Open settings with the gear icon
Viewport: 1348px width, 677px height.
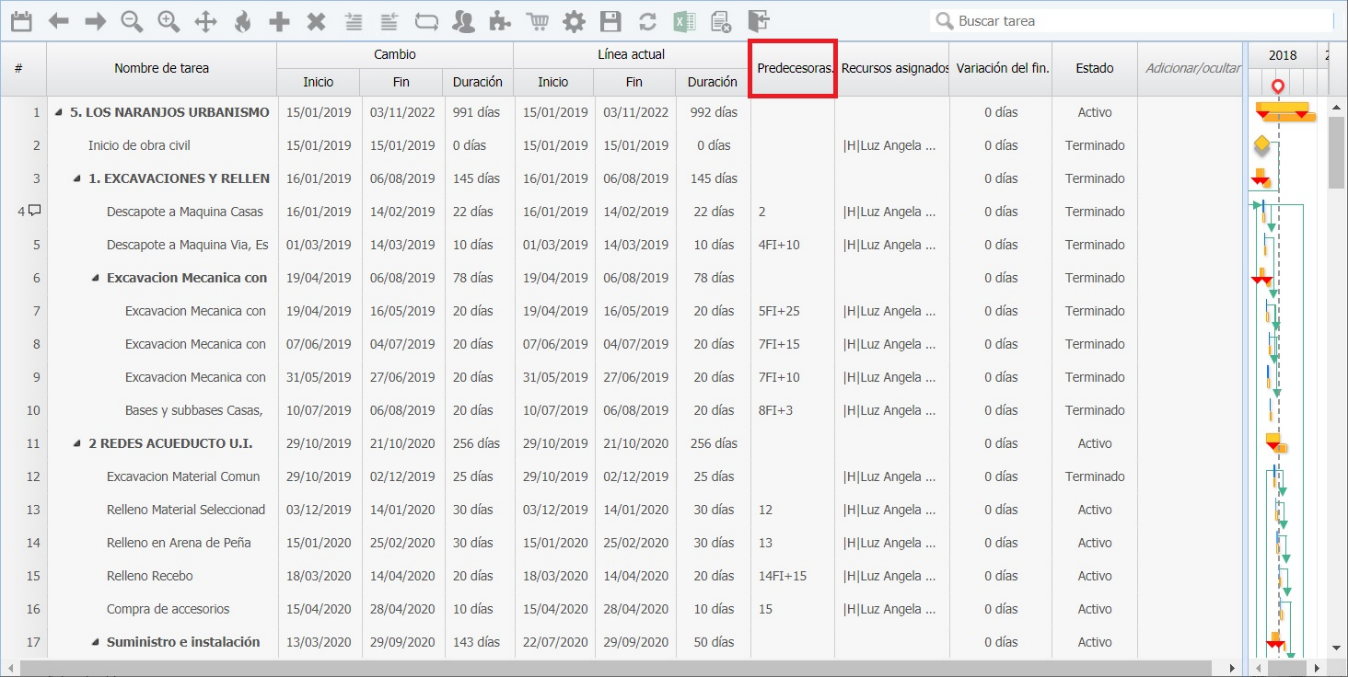574,21
